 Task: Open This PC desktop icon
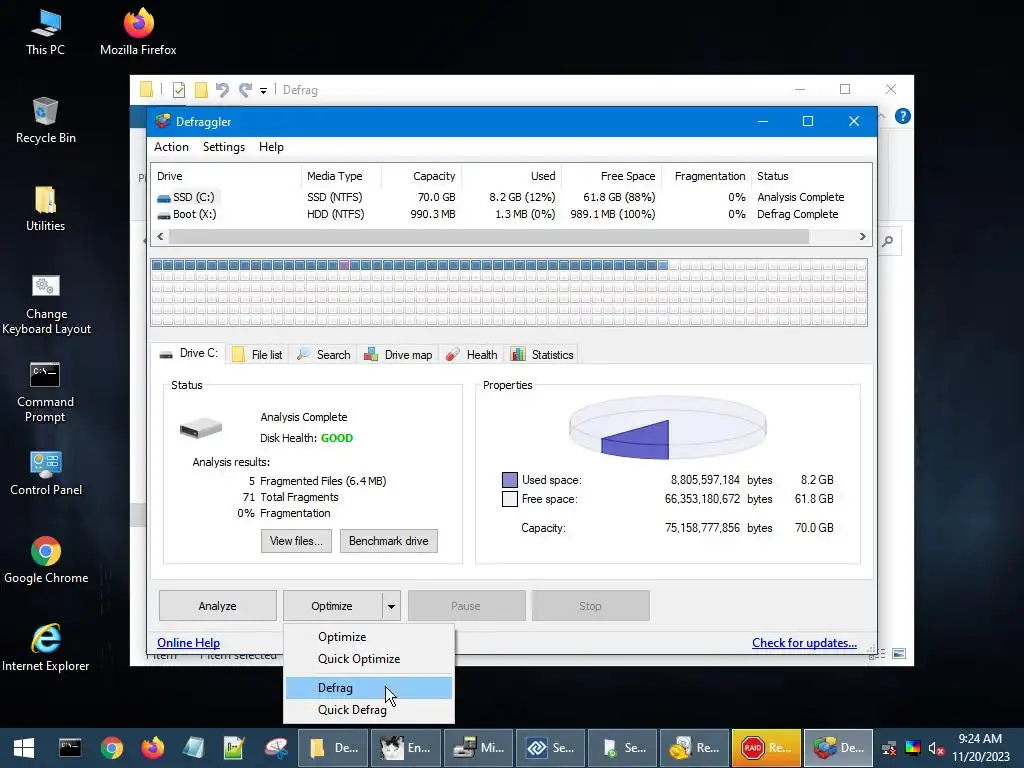(x=45, y=31)
